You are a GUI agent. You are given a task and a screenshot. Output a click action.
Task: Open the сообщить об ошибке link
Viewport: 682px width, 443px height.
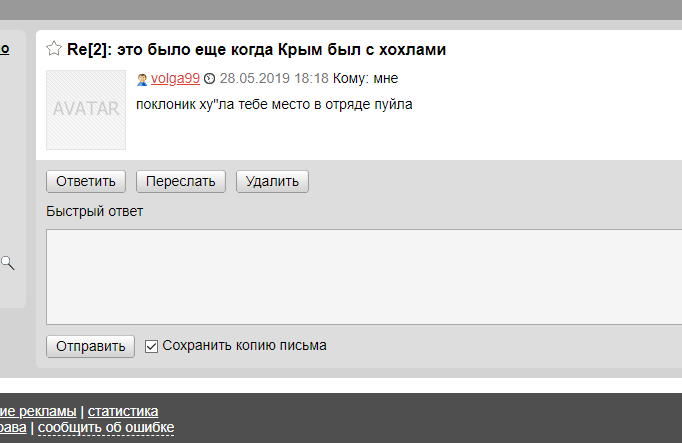[x=106, y=428]
